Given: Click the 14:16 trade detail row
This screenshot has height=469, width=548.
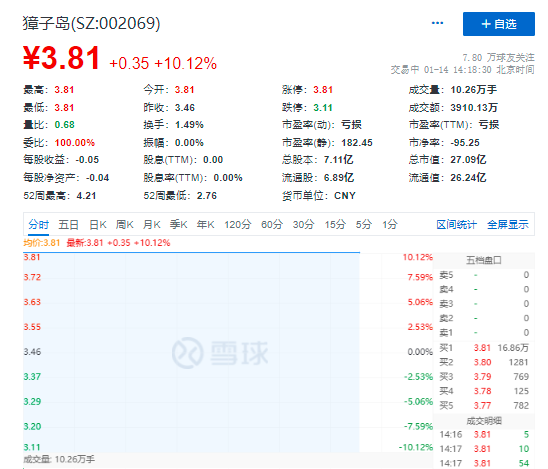Looking at the screenshot, I should (x=484, y=434).
